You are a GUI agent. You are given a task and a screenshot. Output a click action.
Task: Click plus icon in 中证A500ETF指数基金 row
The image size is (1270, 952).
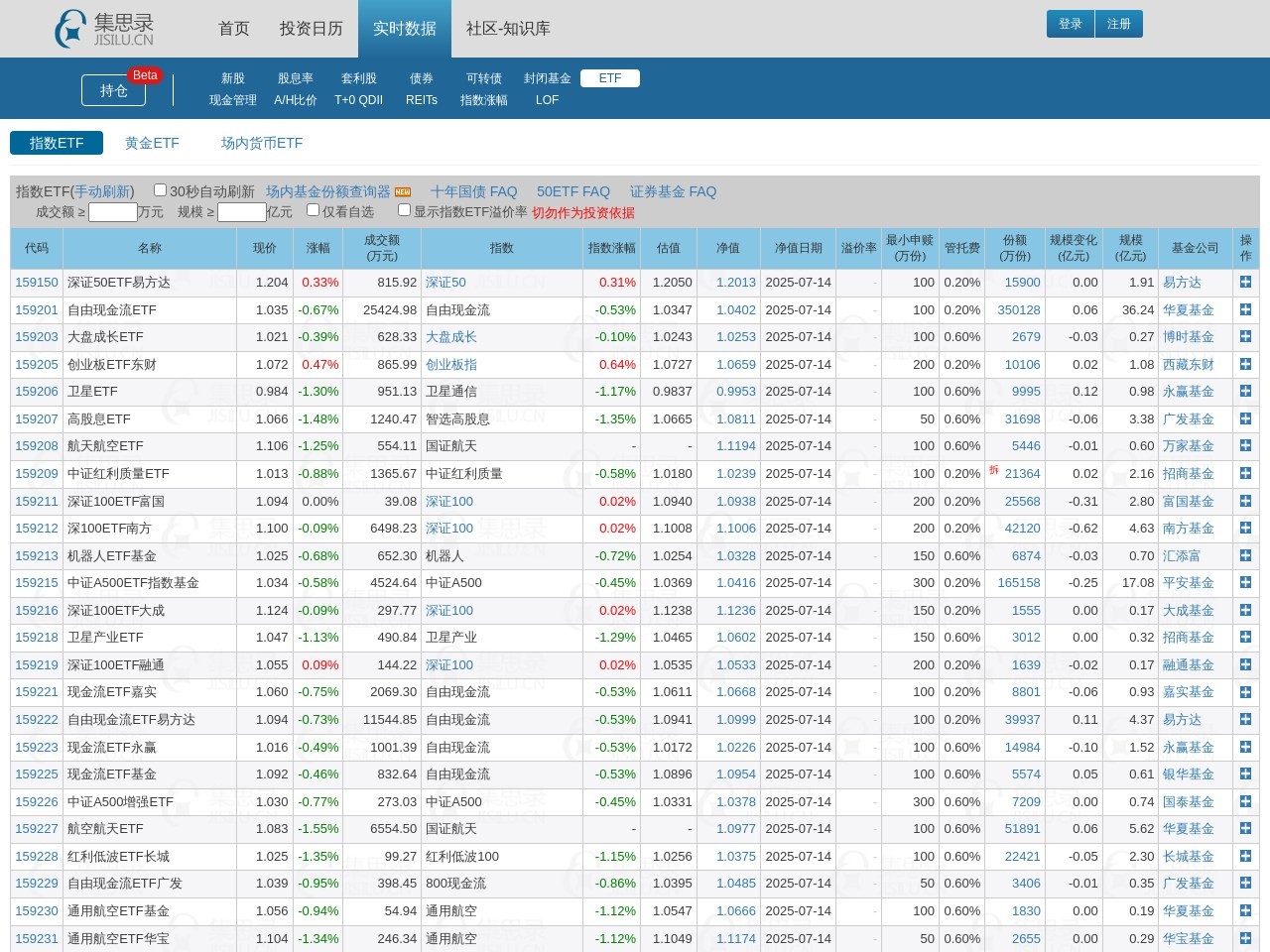tap(1245, 583)
